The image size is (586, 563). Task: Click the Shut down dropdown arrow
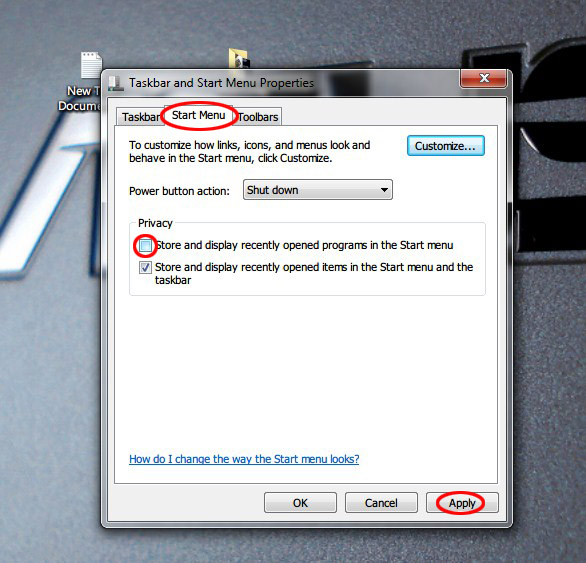(384, 190)
